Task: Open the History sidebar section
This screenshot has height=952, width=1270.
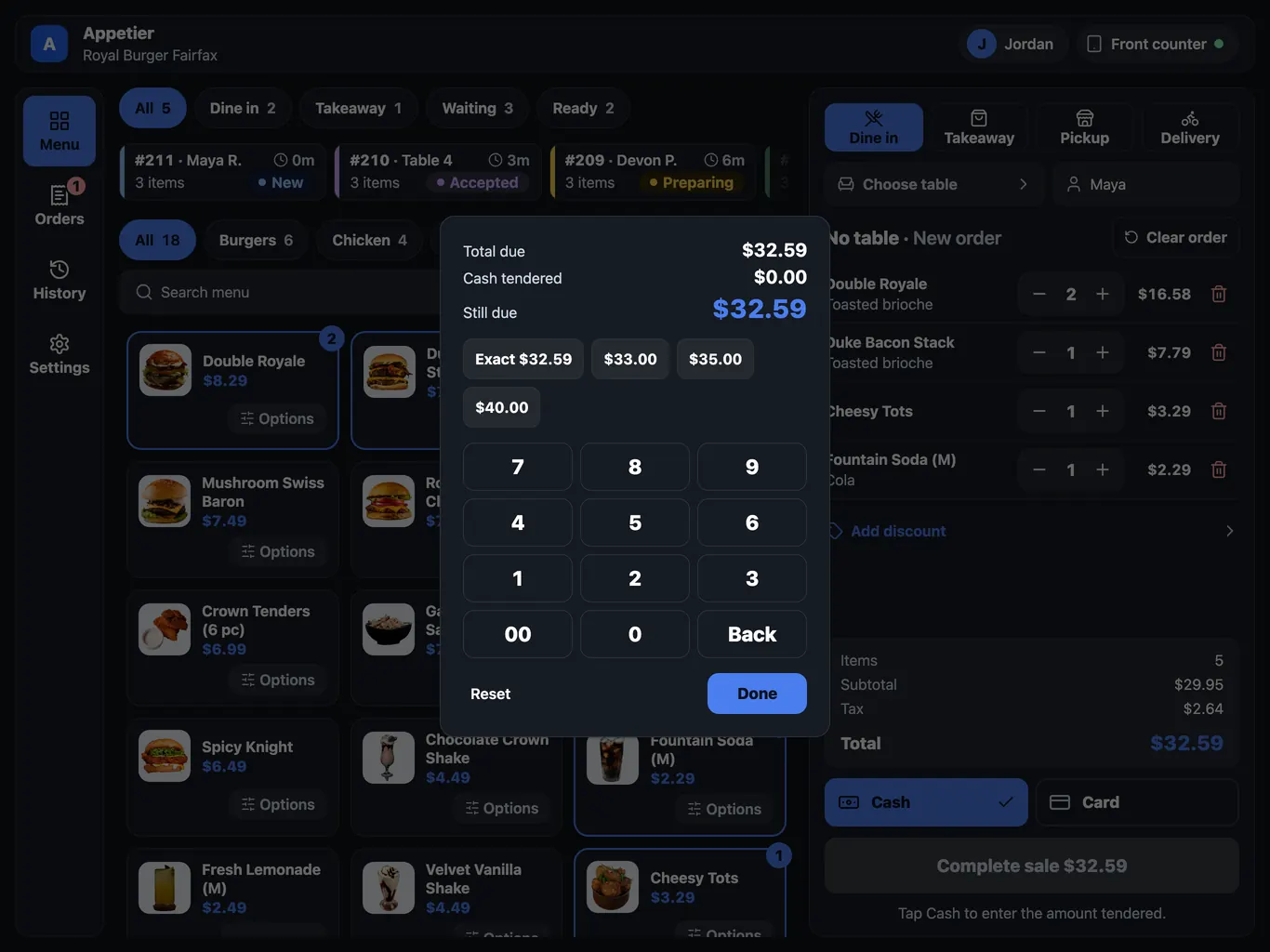Action: 60,280
